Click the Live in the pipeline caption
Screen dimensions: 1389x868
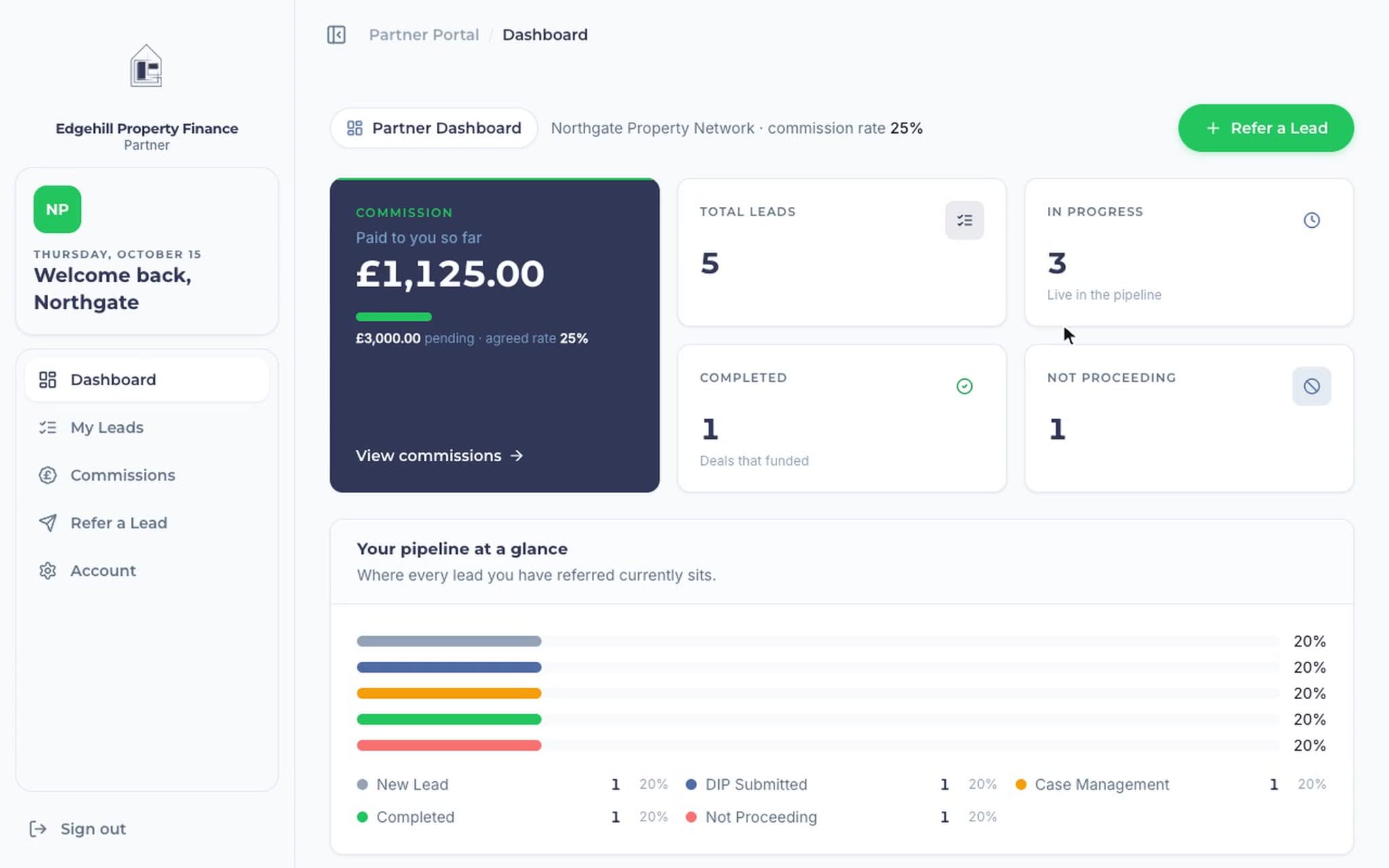pyautogui.click(x=1104, y=295)
